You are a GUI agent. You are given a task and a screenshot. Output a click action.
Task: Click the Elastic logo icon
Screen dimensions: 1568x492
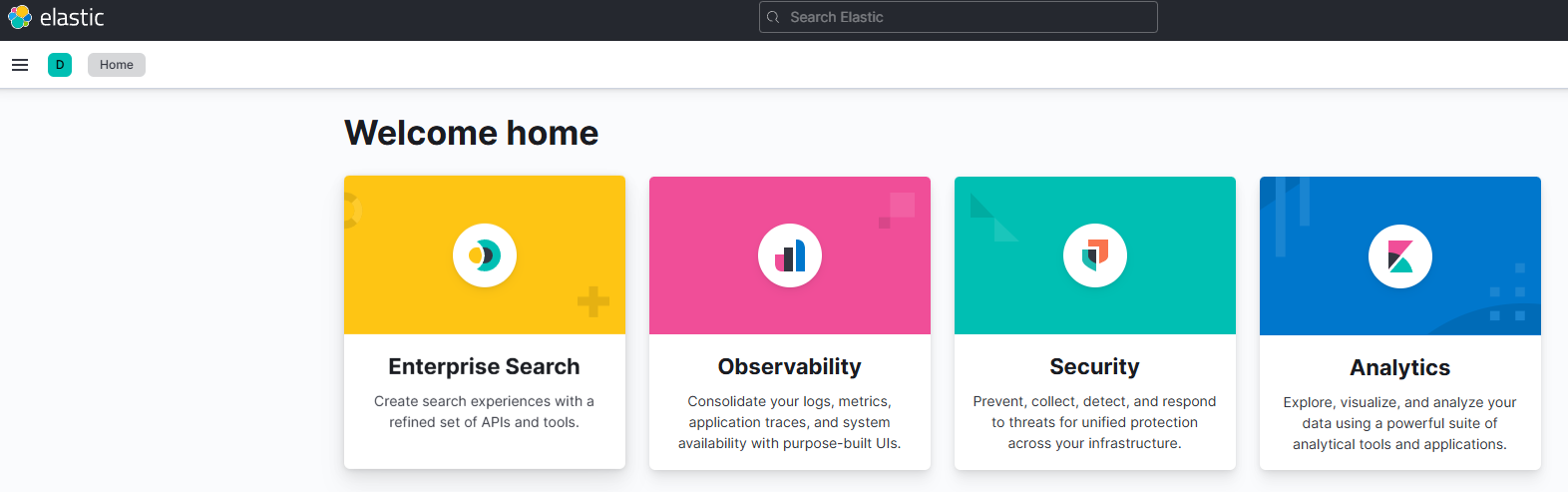(20, 17)
